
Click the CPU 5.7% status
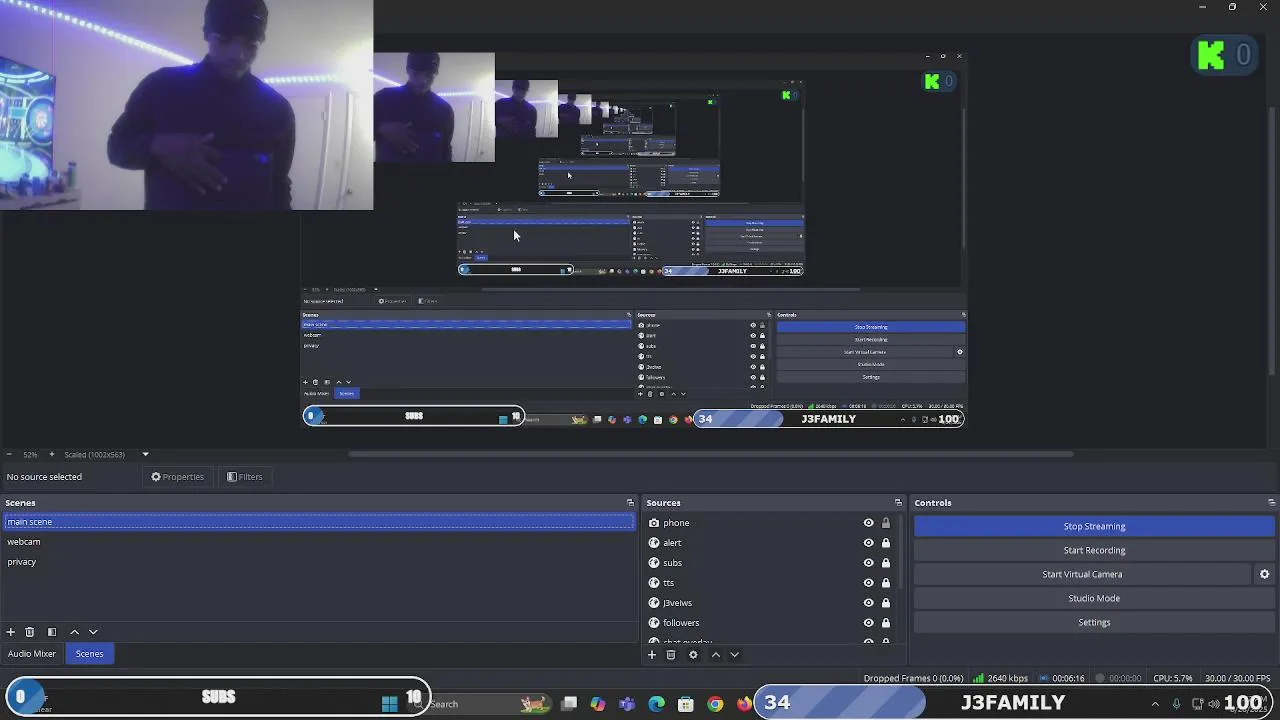pyautogui.click(x=1173, y=678)
